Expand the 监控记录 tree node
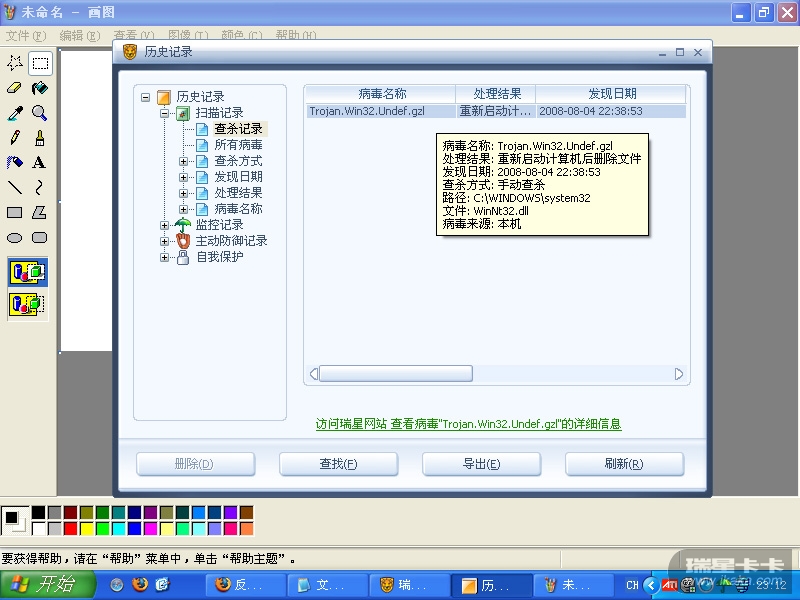Image resolution: width=800 pixels, height=600 pixels. coord(164,225)
